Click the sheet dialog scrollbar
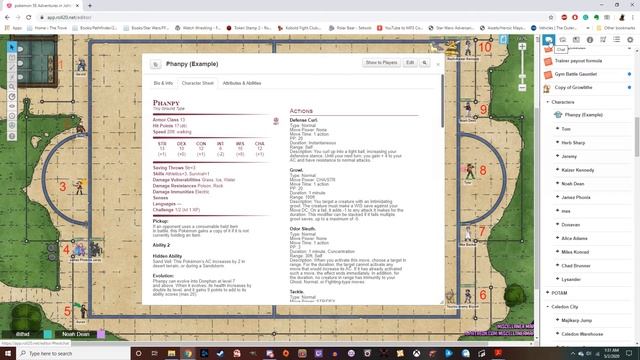 (x=442, y=102)
